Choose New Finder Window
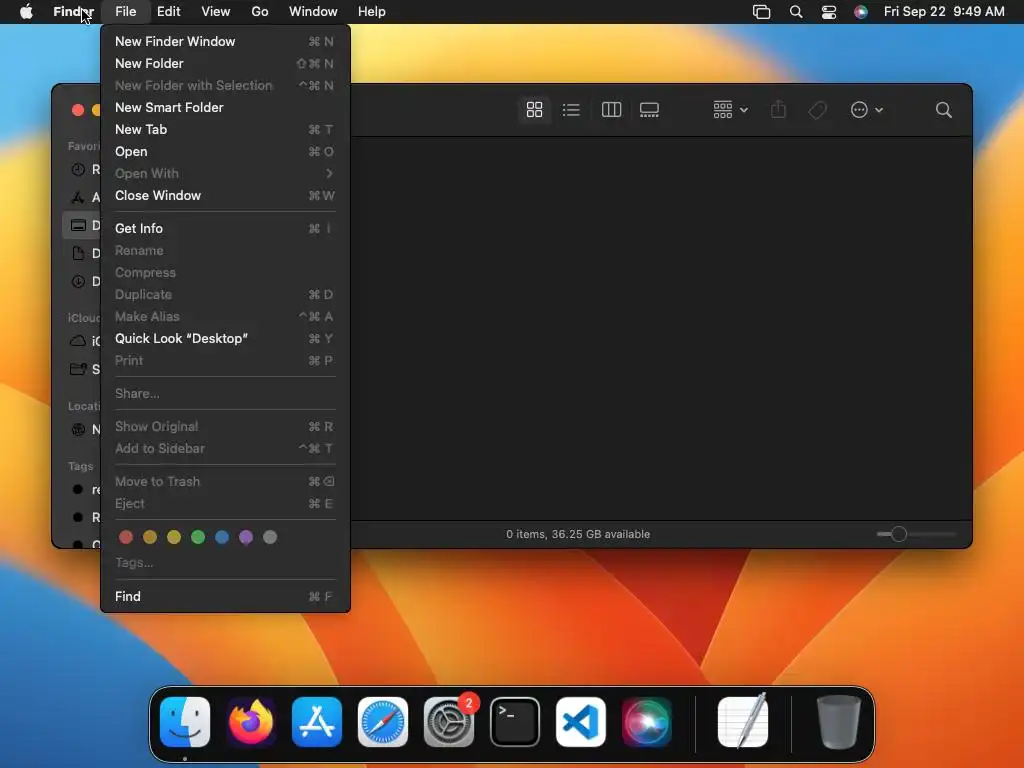The width and height of the screenshot is (1024, 768). [x=225, y=41]
